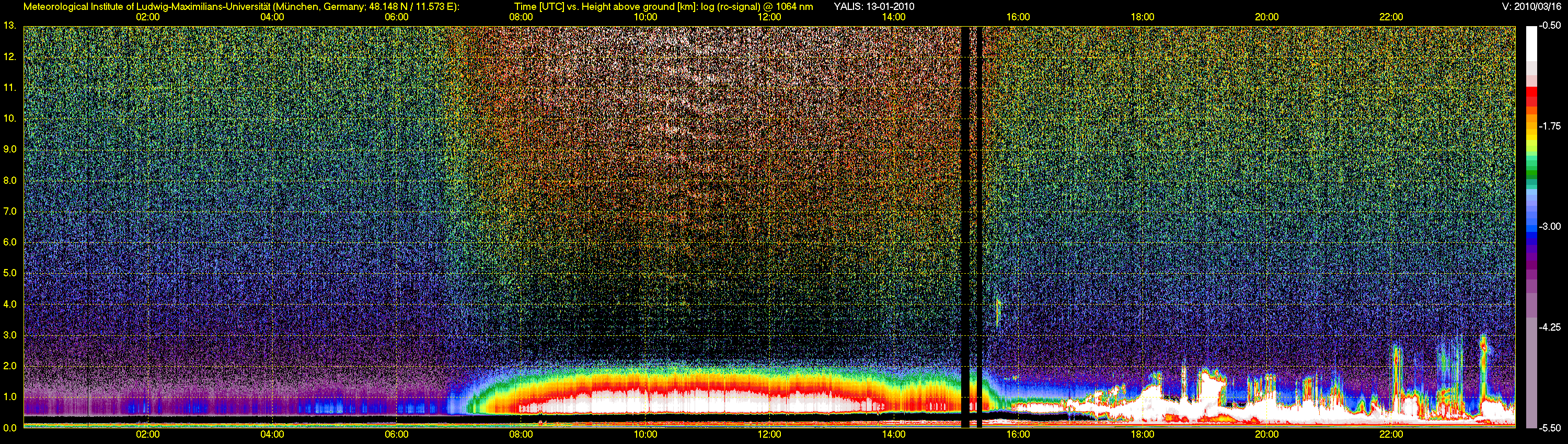Click the 04:00 label on the top time axis
Image resolution: width=1568 pixels, height=444 pixels.
click(272, 17)
